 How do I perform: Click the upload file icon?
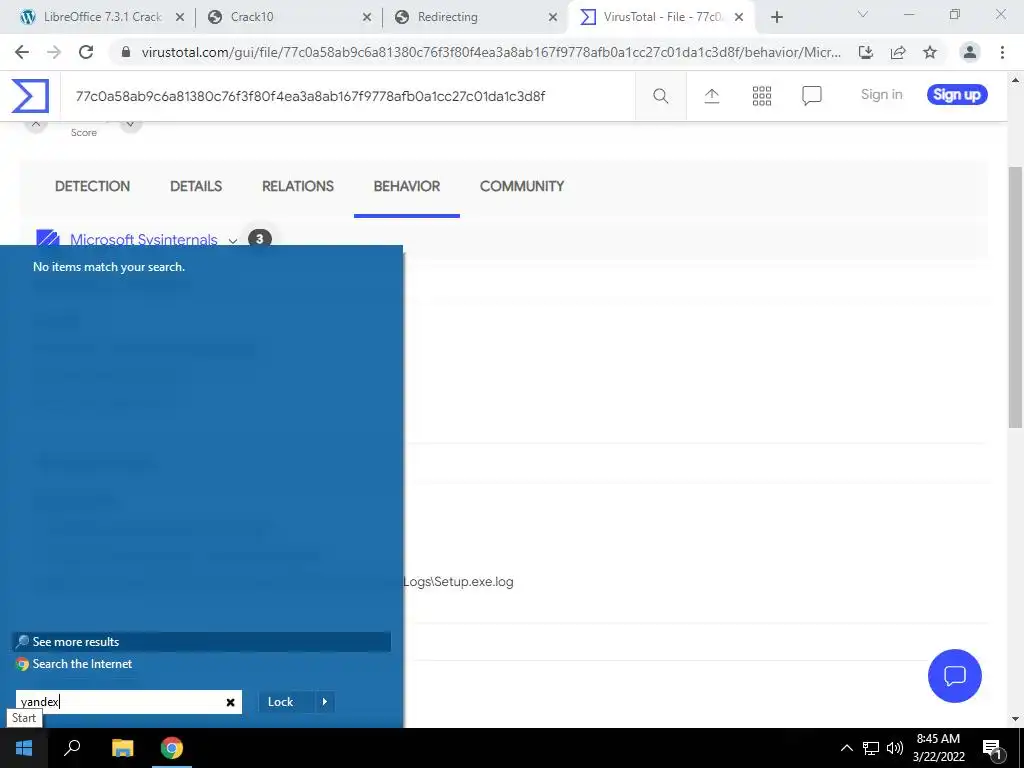pos(712,96)
